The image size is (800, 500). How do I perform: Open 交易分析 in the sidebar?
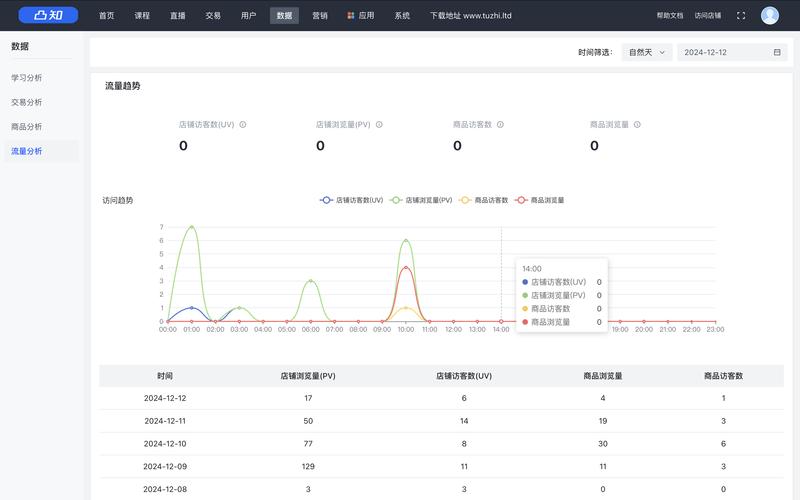click(27, 102)
